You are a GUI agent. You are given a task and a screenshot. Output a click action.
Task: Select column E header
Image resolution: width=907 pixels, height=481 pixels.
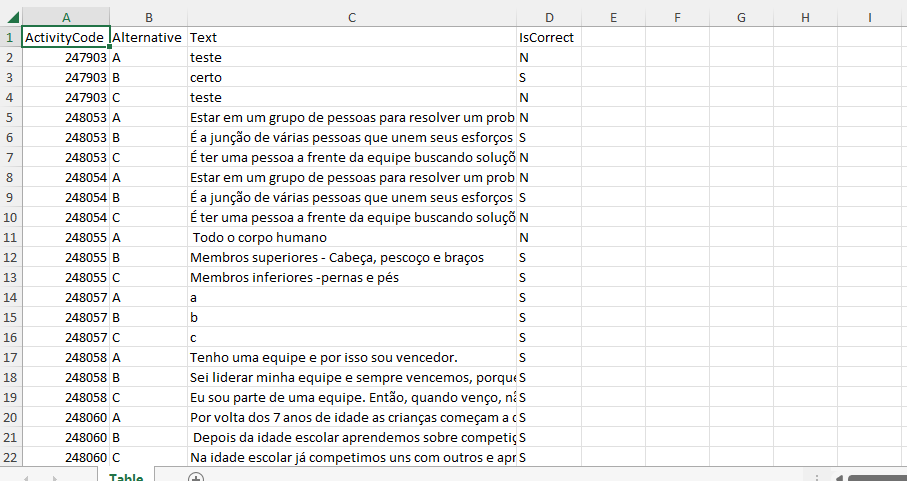[613, 17]
